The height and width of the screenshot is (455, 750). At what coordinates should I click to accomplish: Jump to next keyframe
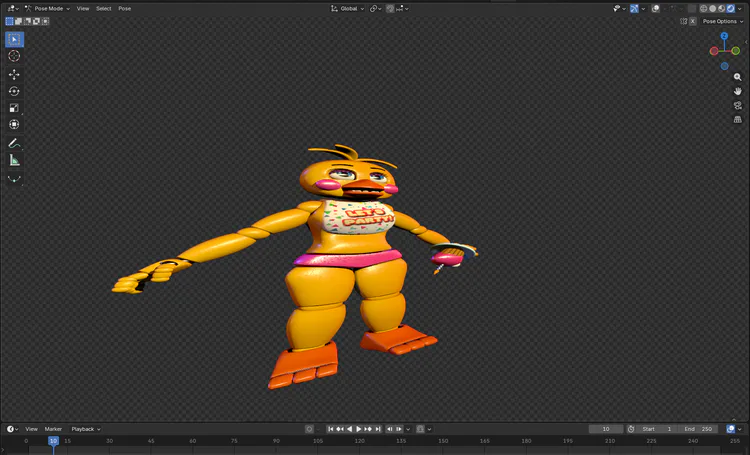coord(368,429)
